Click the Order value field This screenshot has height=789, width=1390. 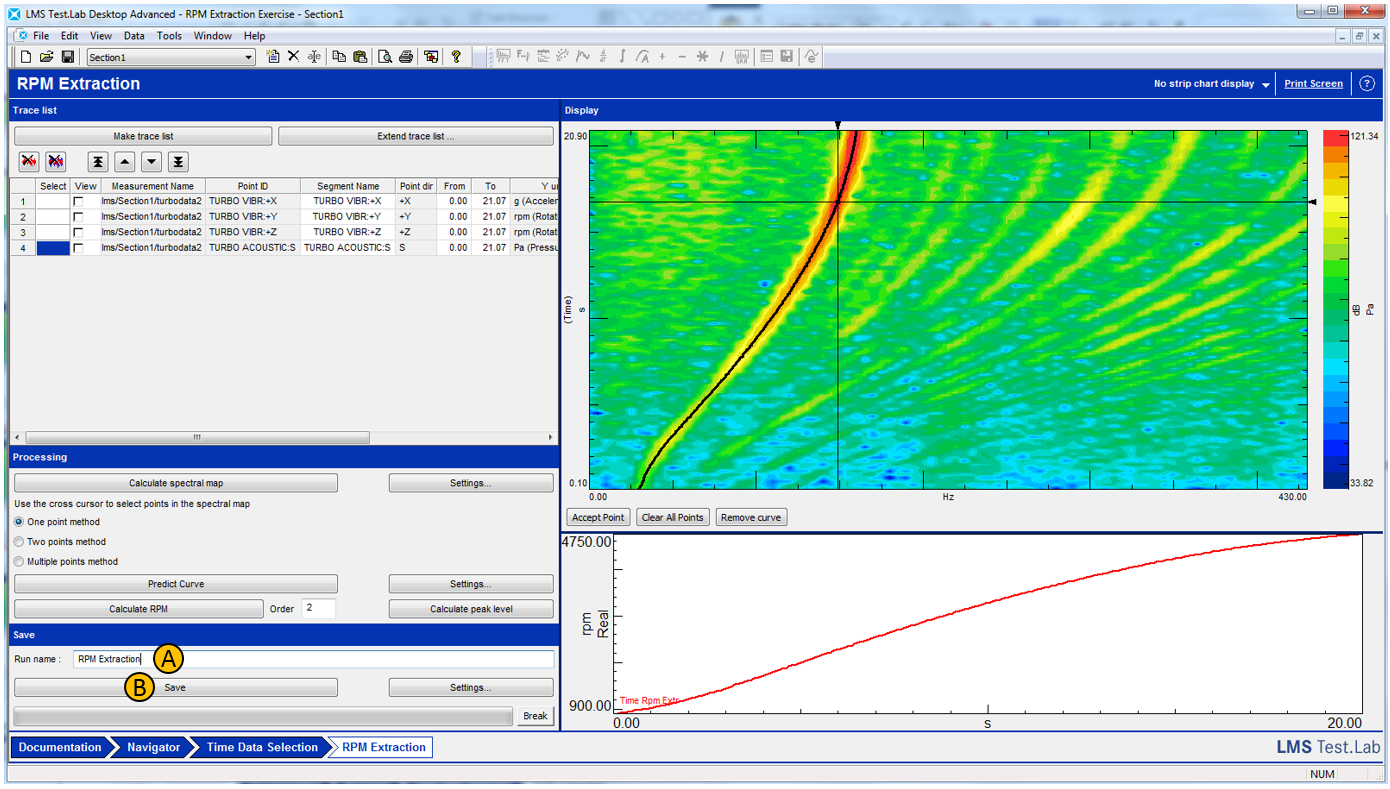[x=319, y=609]
